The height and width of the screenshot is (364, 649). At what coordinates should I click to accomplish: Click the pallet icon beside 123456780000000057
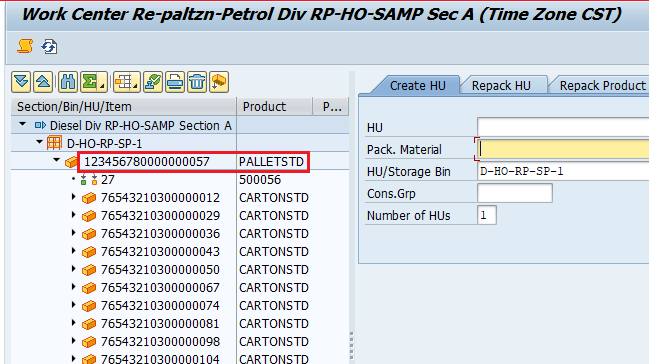[72, 162]
